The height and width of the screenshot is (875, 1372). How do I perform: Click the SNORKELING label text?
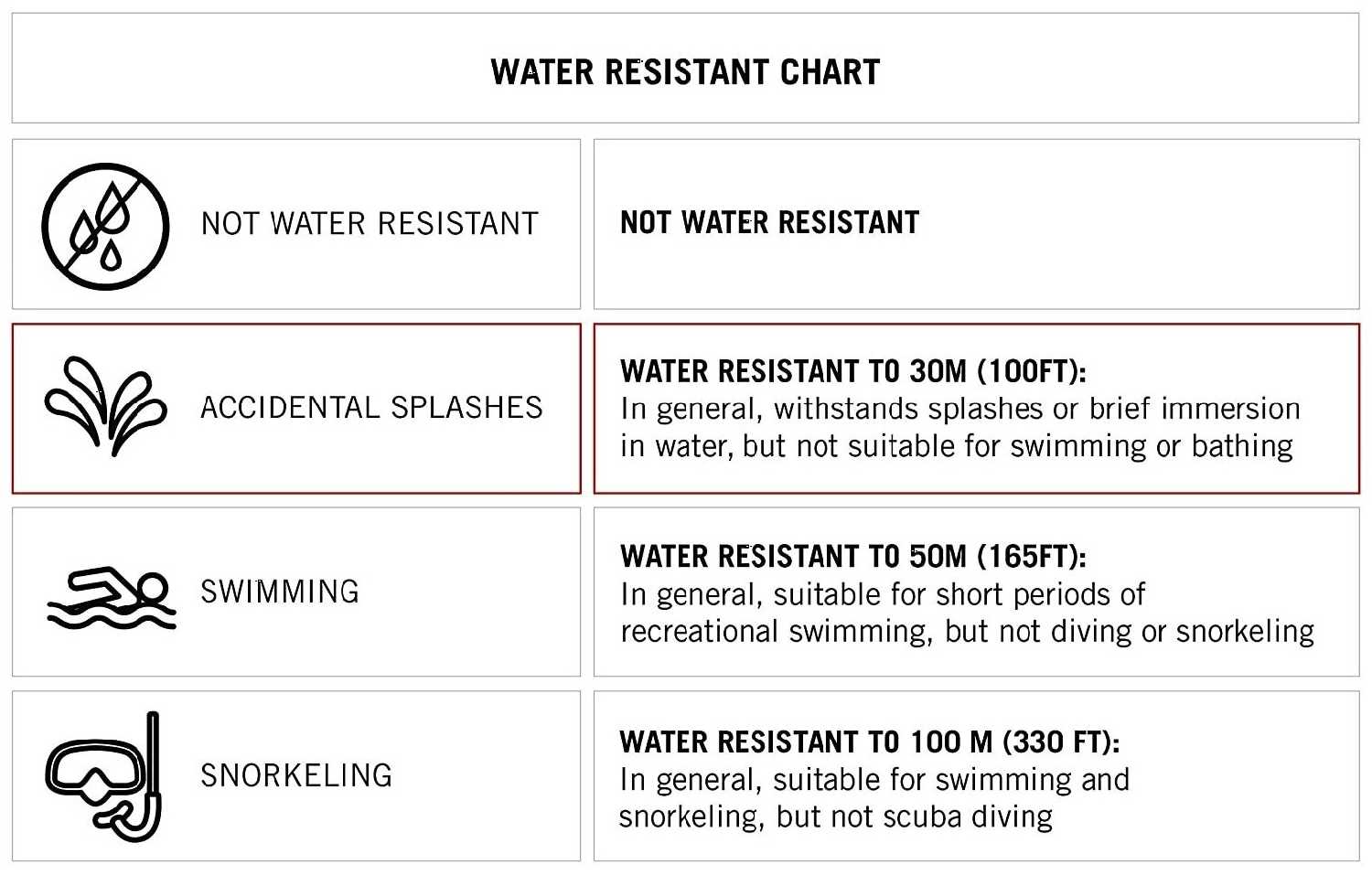[296, 775]
